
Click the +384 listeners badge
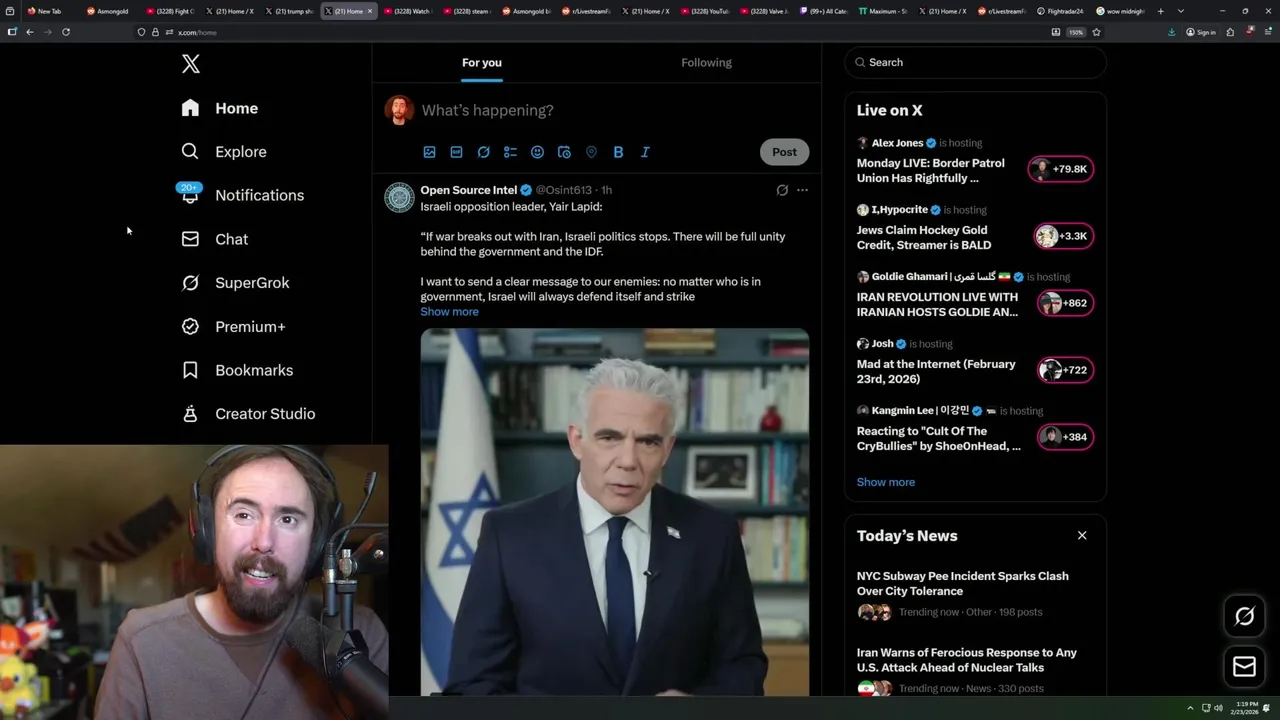[1065, 437]
